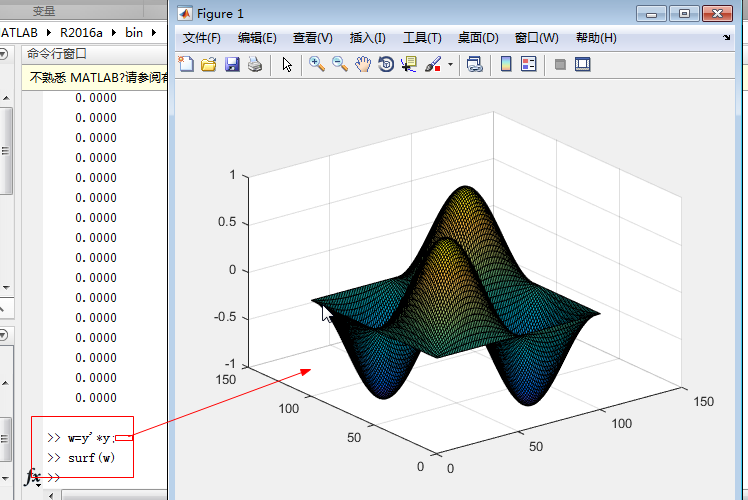Minimize the Figure 1 window
Image resolution: width=748 pixels, height=500 pixels.
[x=651, y=14]
